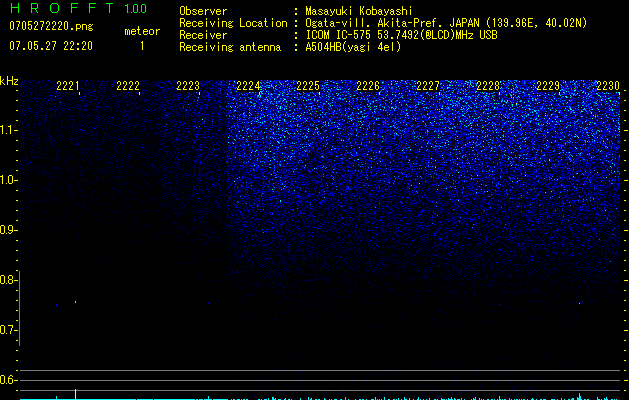629x400 pixels.
Task: Click the 2223 time marker
Action: 188,85
